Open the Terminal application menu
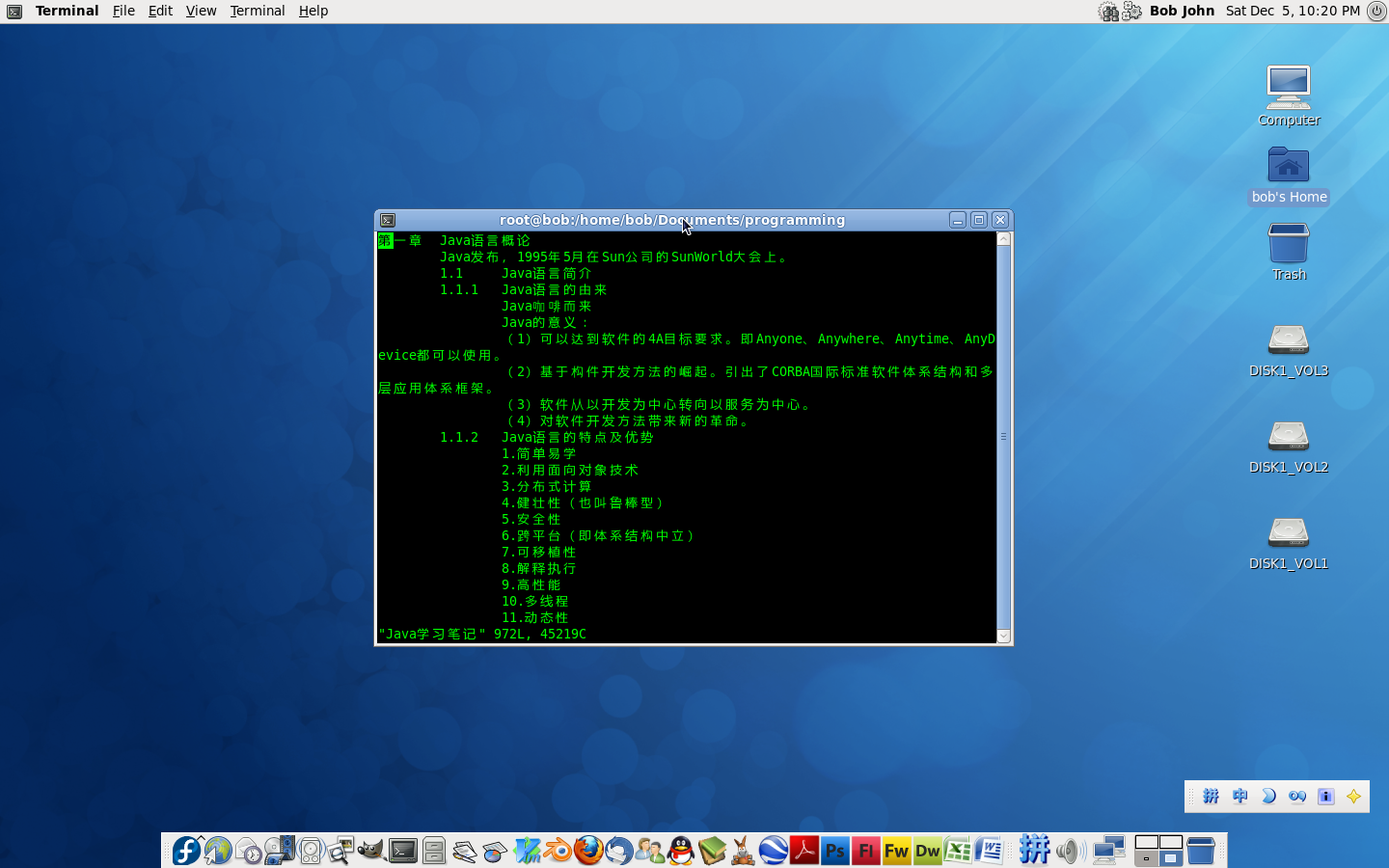The image size is (1389, 868). pyautogui.click(x=67, y=11)
